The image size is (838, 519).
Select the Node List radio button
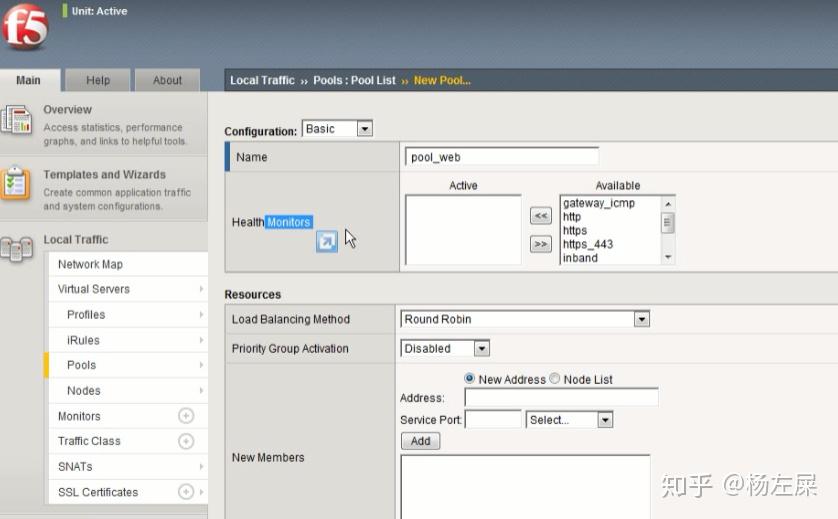pos(555,378)
